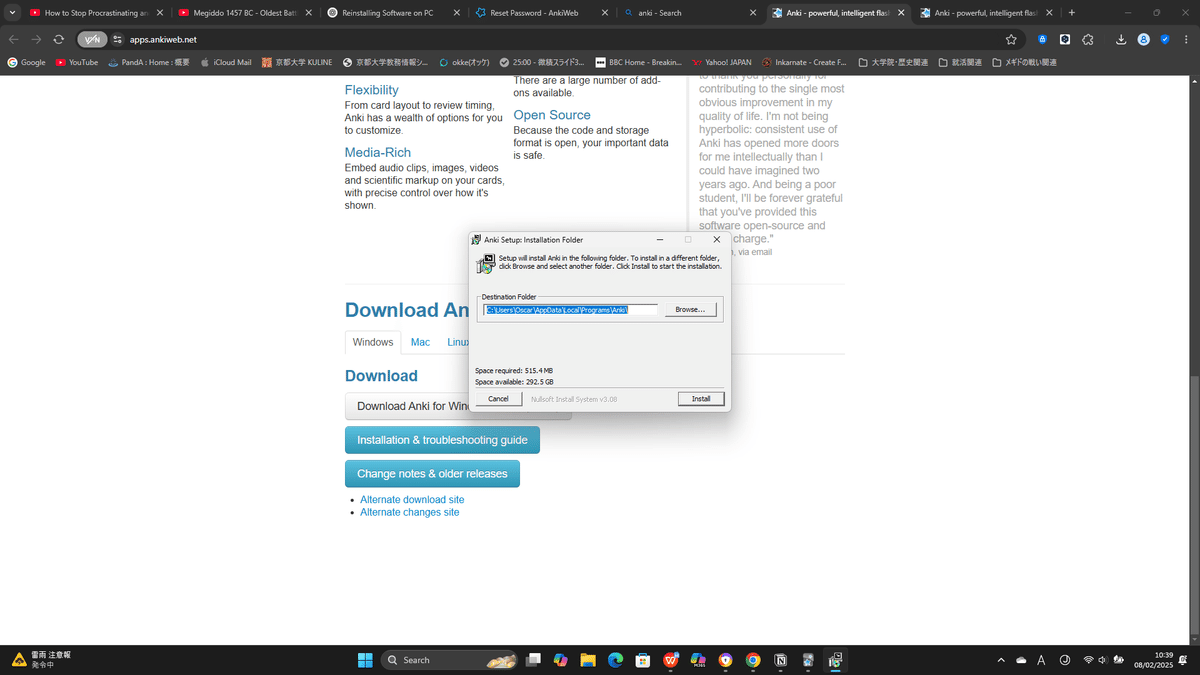Open Microsoft Store from the taskbar

pyautogui.click(x=643, y=660)
